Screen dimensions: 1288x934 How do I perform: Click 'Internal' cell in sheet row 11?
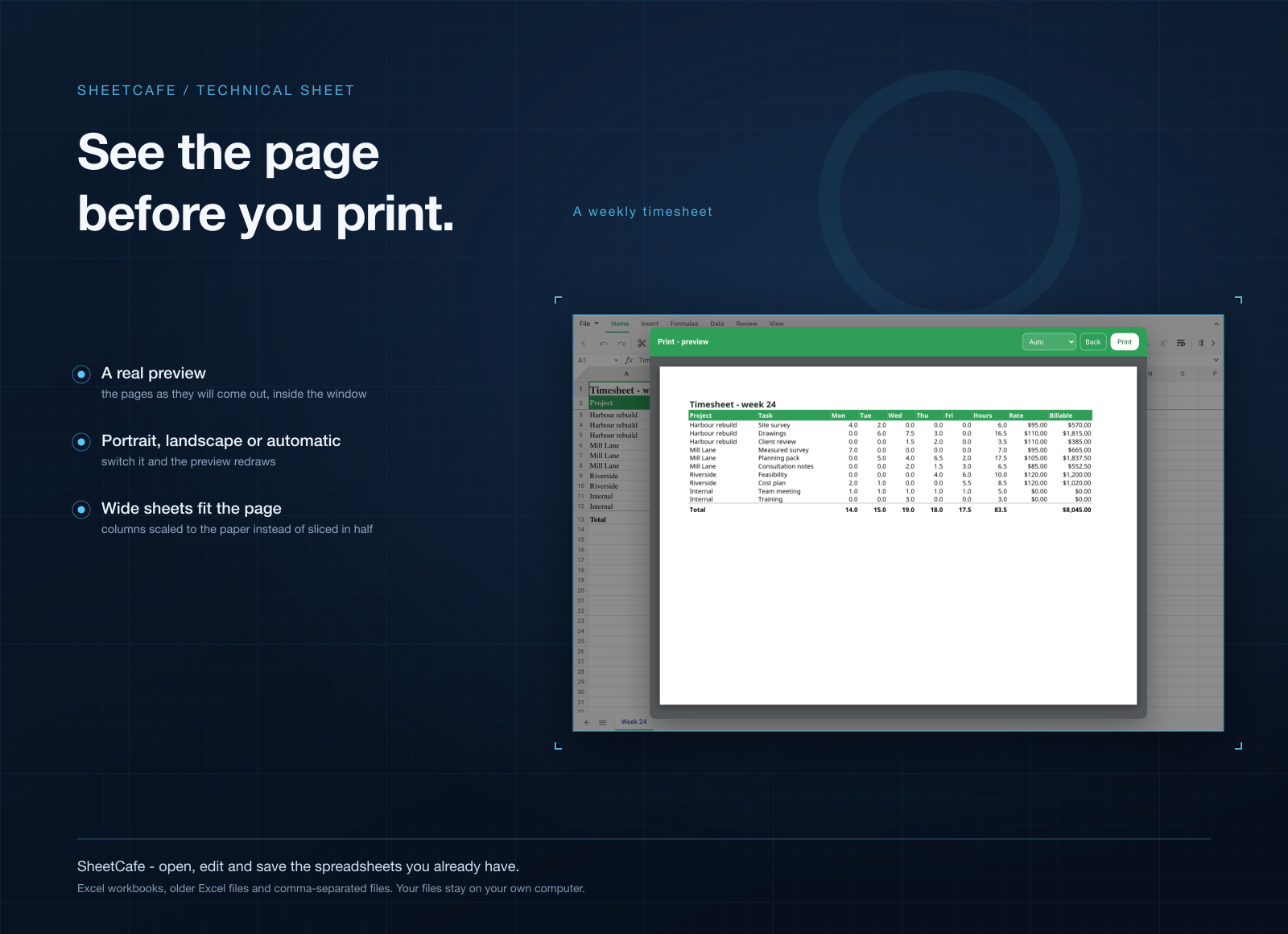pos(619,496)
